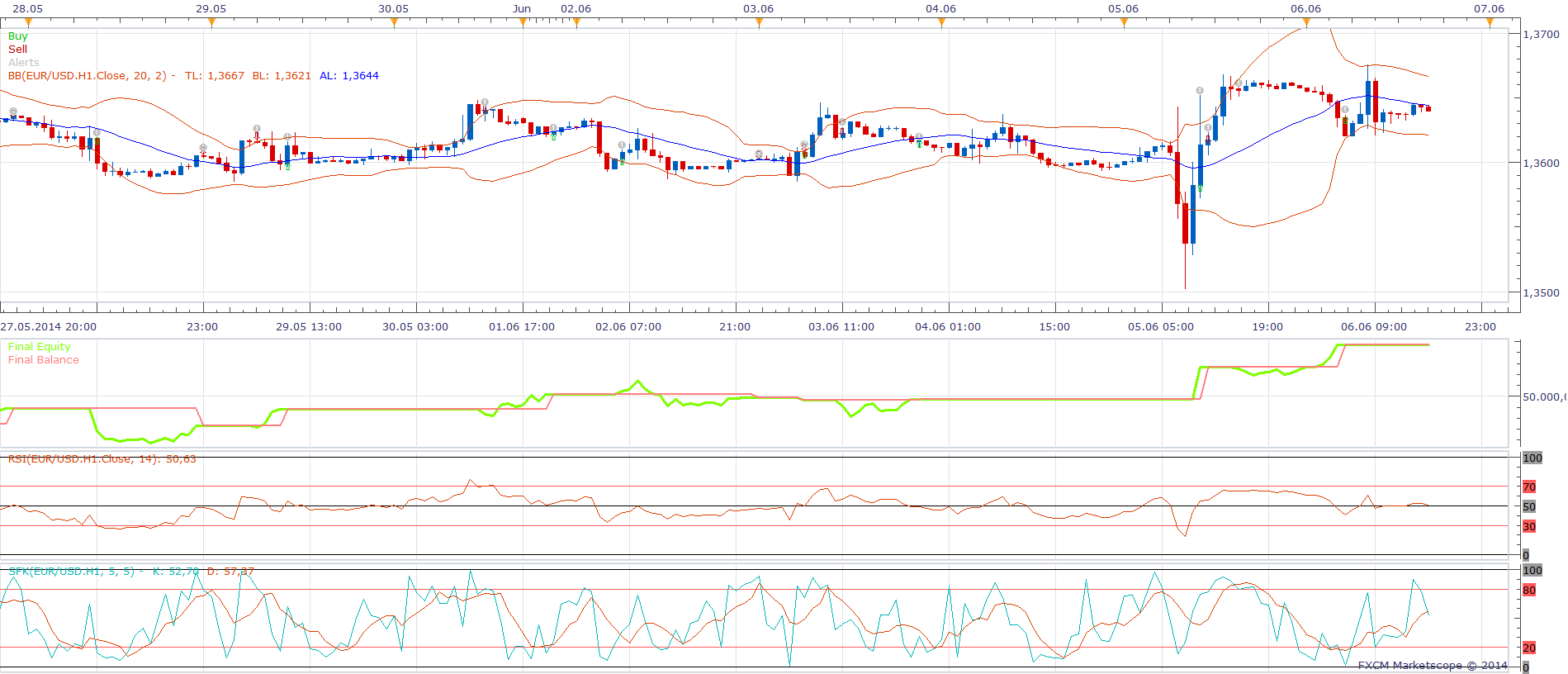Click the Buy legend label
Viewport: 1568px width, 674px height.
[17, 36]
